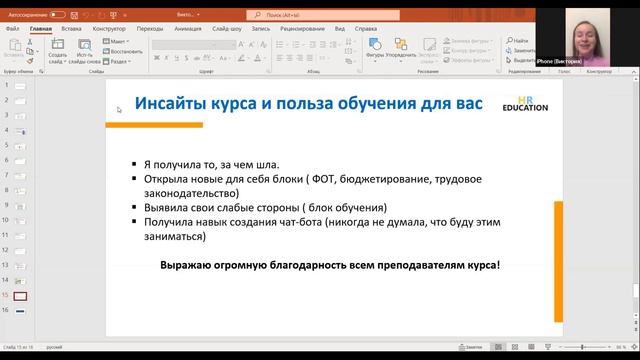
Task: Click the text highlight color icon
Action: [x=242, y=58]
